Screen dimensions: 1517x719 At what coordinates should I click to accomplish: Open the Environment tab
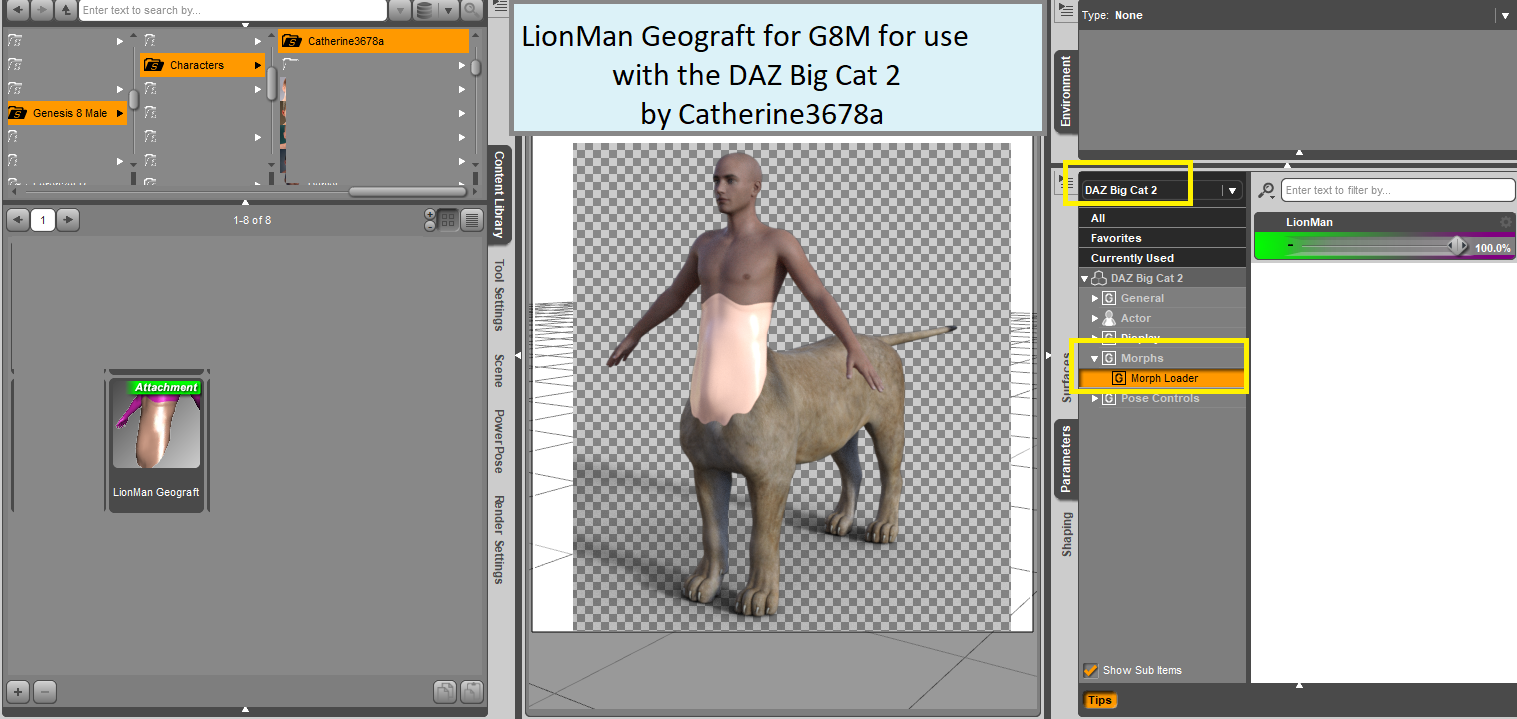1066,91
